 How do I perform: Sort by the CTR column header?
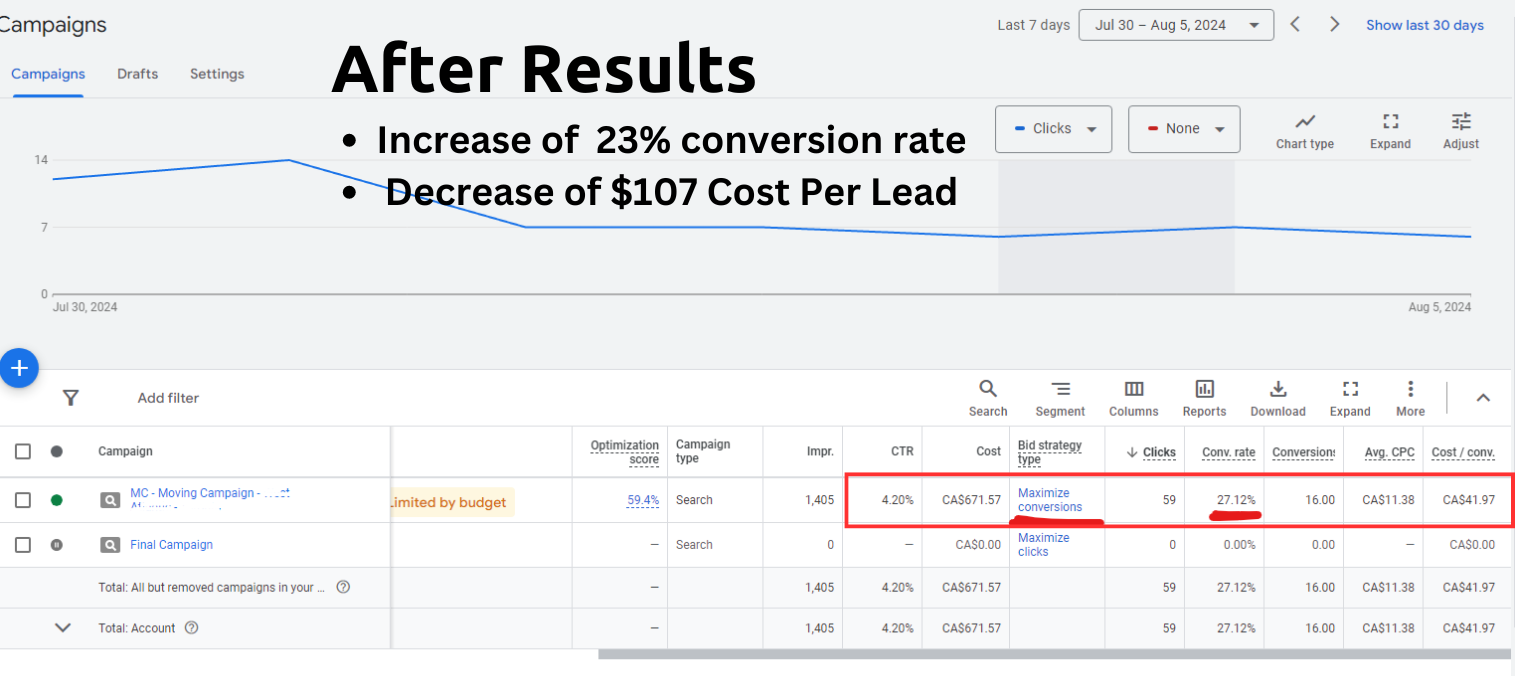(902, 452)
